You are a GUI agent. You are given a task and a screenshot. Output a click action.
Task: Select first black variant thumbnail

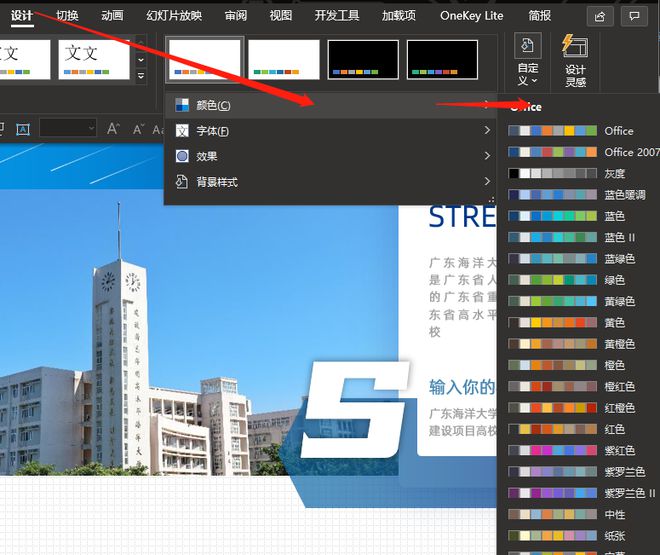[363, 59]
